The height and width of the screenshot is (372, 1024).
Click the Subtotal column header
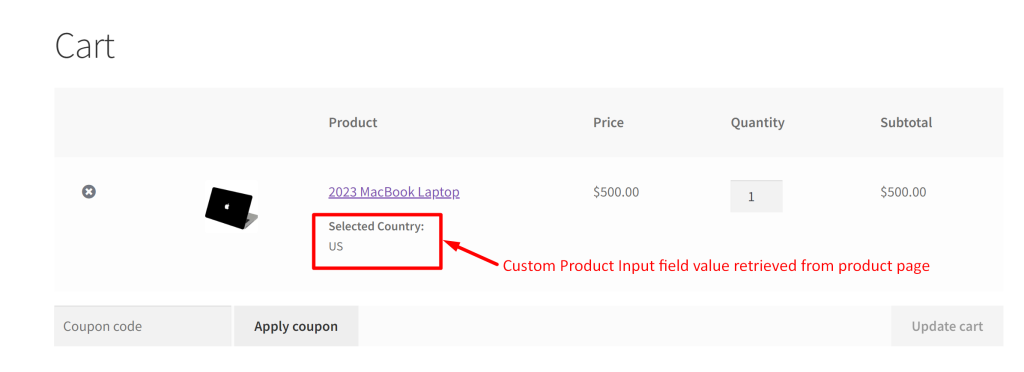coord(906,122)
